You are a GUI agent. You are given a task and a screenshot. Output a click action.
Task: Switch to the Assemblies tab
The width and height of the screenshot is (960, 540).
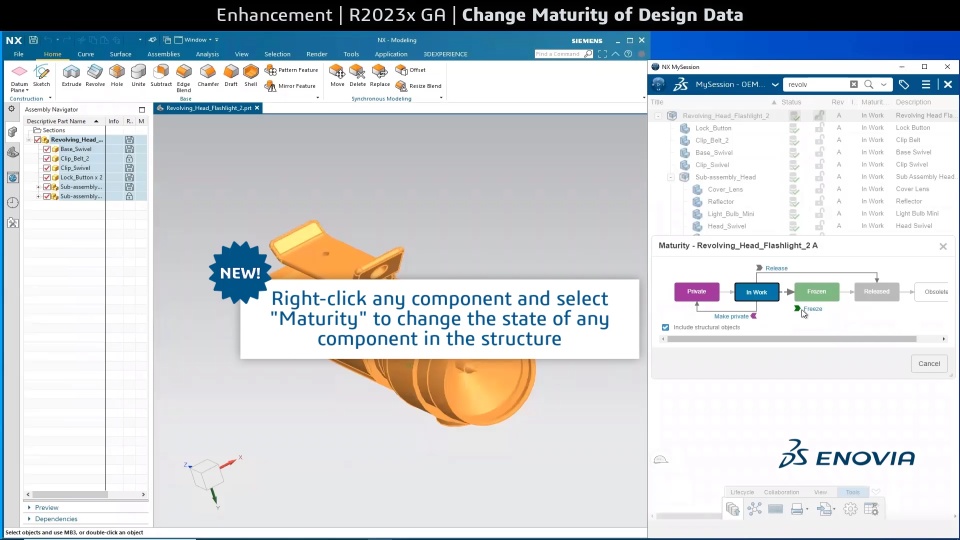163,54
